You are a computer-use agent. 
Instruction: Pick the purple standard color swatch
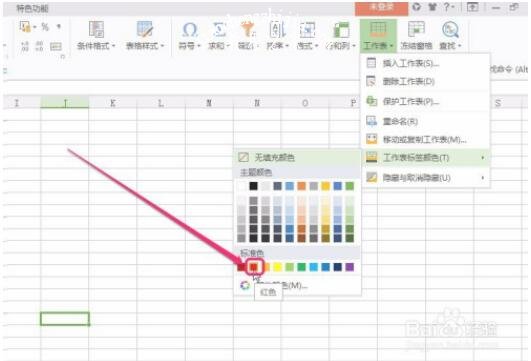350,267
